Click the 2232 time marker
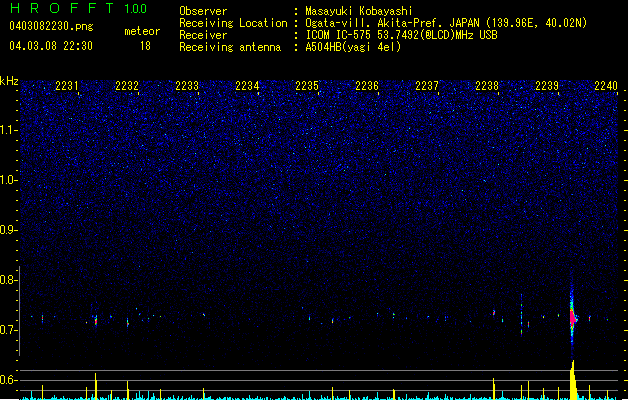 point(127,86)
